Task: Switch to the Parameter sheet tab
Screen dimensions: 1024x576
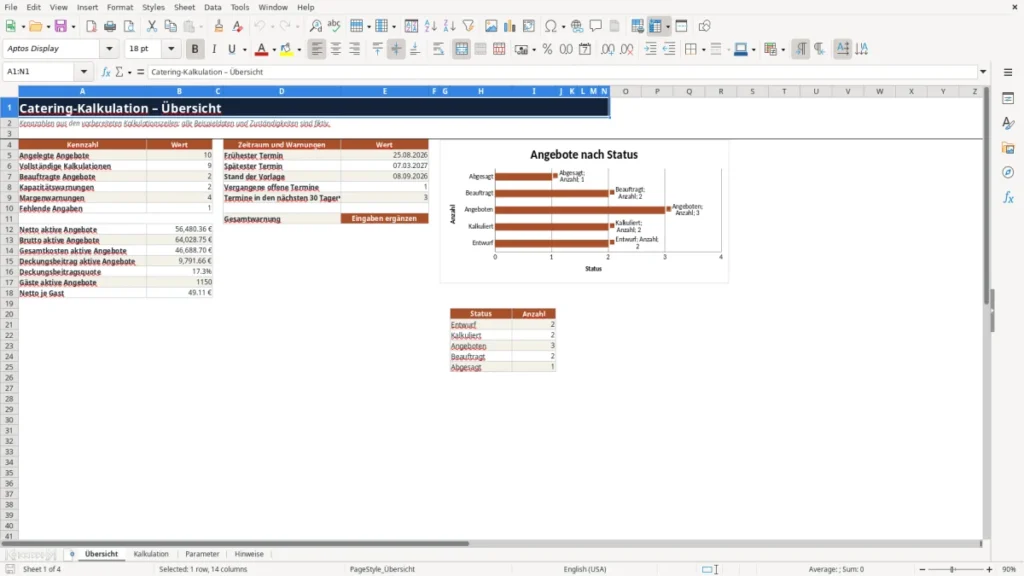Action: (x=202, y=554)
